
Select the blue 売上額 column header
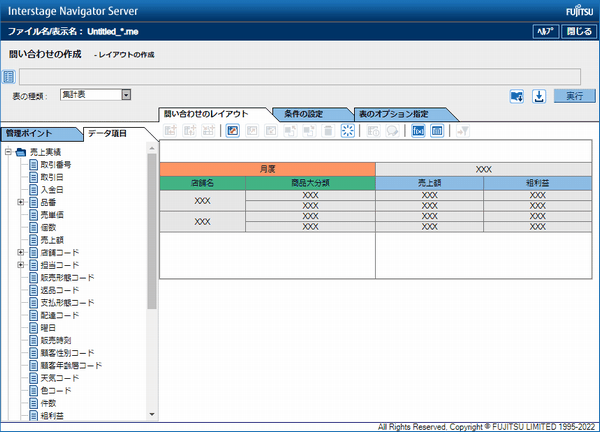pos(429,183)
